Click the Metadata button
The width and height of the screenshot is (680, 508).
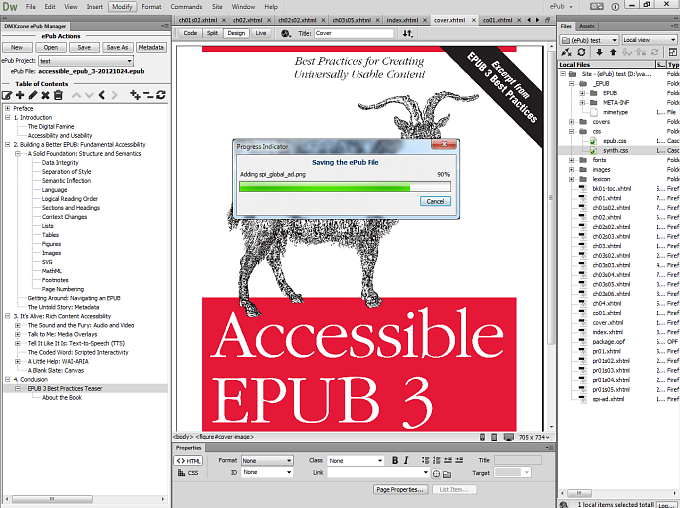tap(151, 47)
